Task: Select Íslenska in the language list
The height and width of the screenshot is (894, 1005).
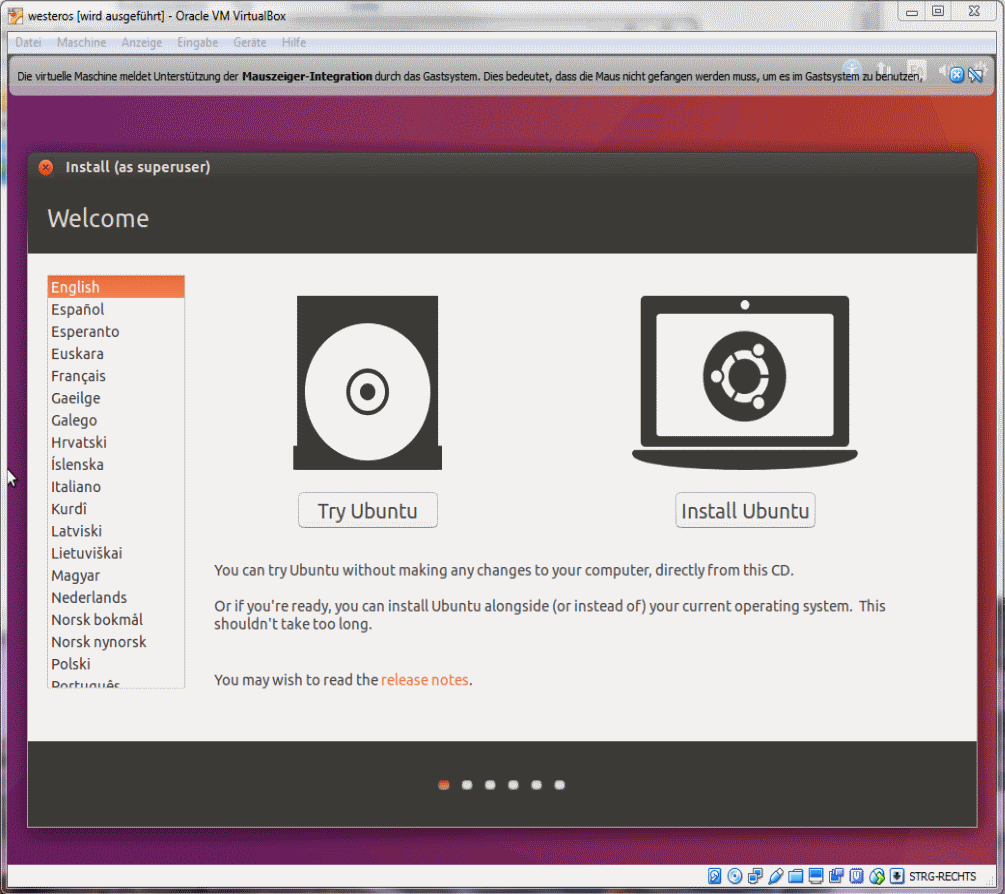Action: [116, 465]
